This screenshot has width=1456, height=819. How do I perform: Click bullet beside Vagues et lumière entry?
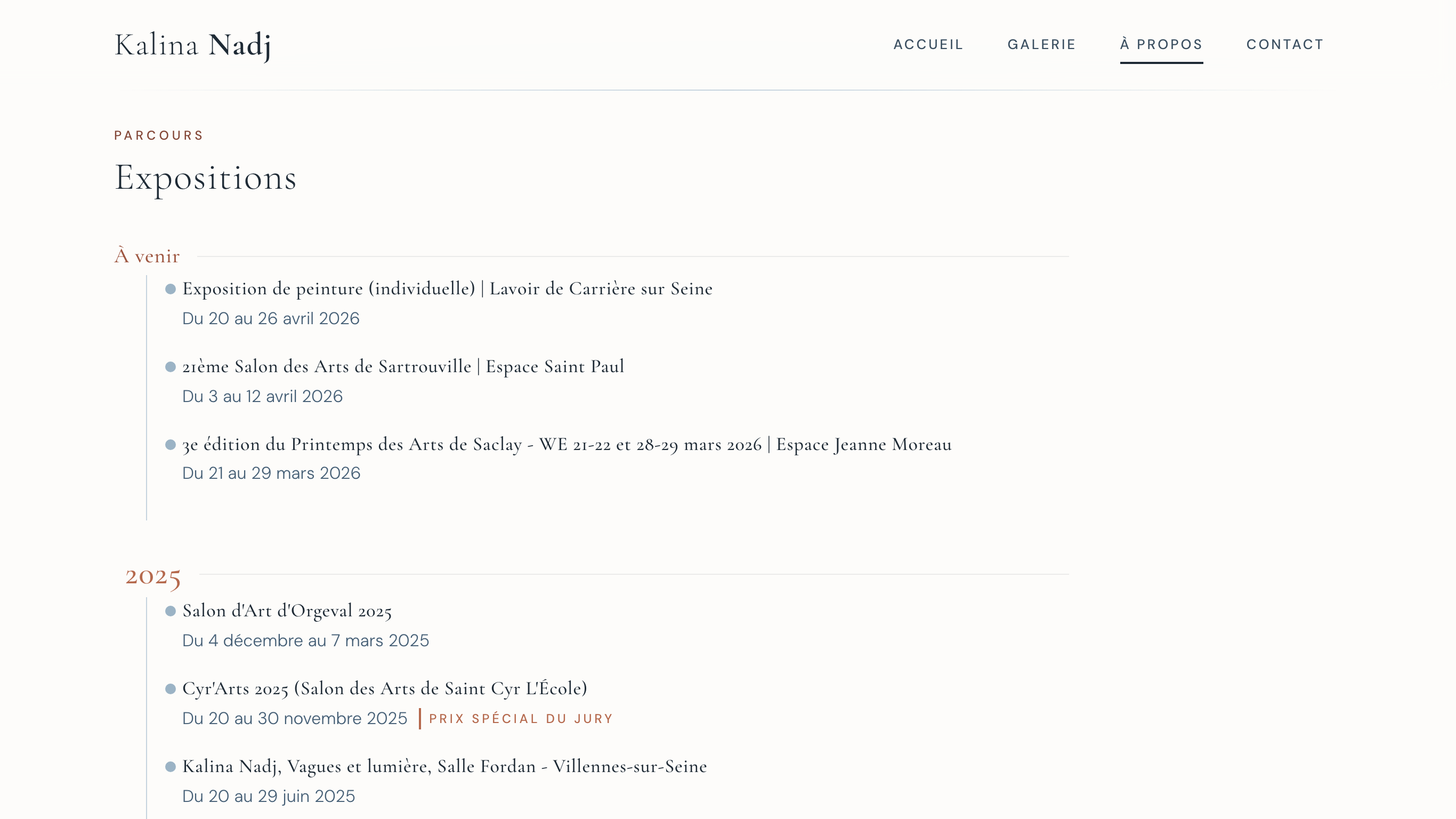coord(170,767)
